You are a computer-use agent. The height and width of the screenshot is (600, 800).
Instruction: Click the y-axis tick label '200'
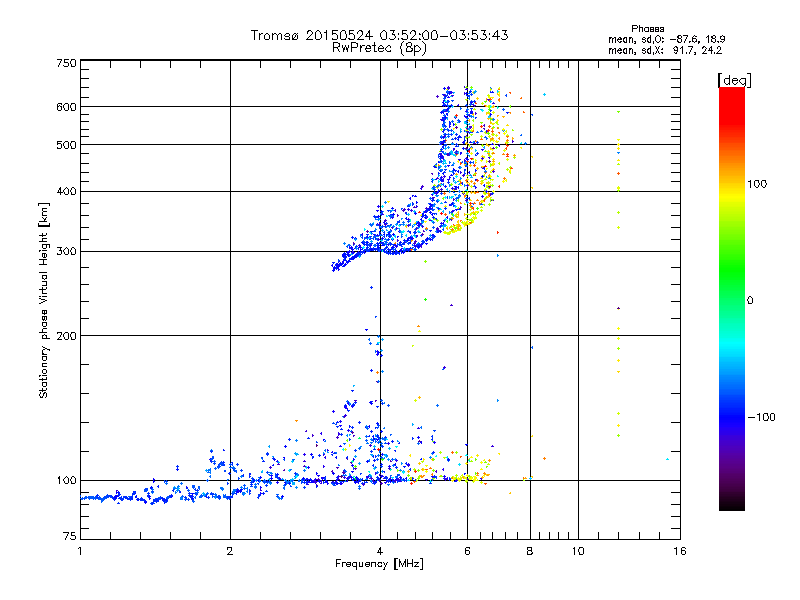(66, 336)
